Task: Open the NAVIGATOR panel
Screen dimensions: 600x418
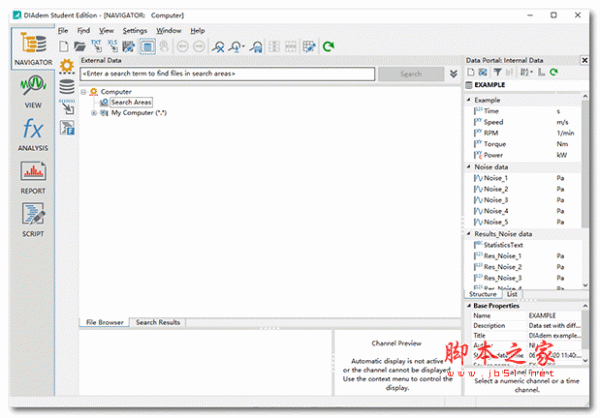Action: [x=33, y=48]
